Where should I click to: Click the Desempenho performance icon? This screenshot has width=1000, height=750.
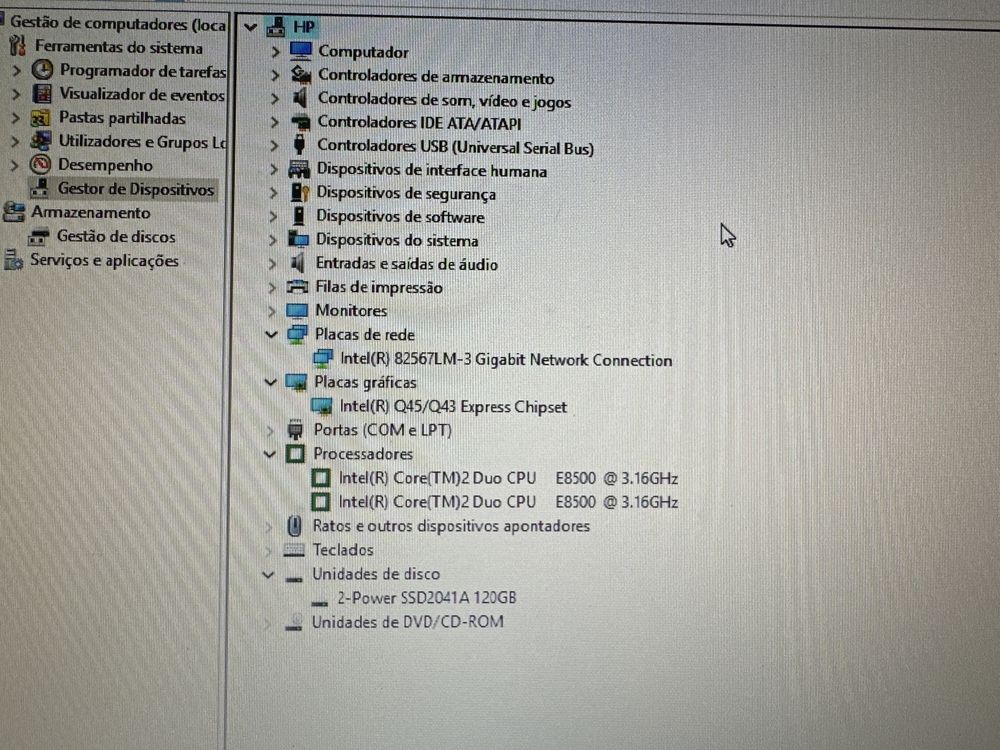[x=40, y=165]
